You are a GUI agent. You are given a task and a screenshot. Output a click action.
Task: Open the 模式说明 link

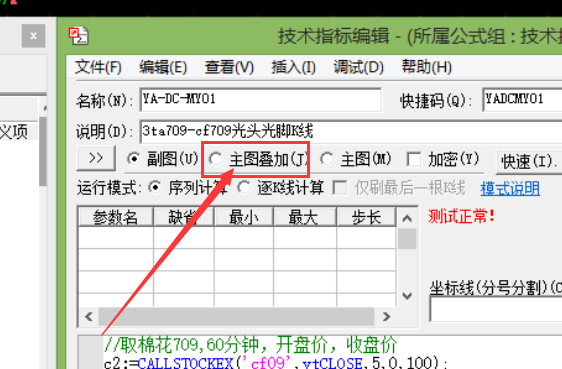click(510, 188)
